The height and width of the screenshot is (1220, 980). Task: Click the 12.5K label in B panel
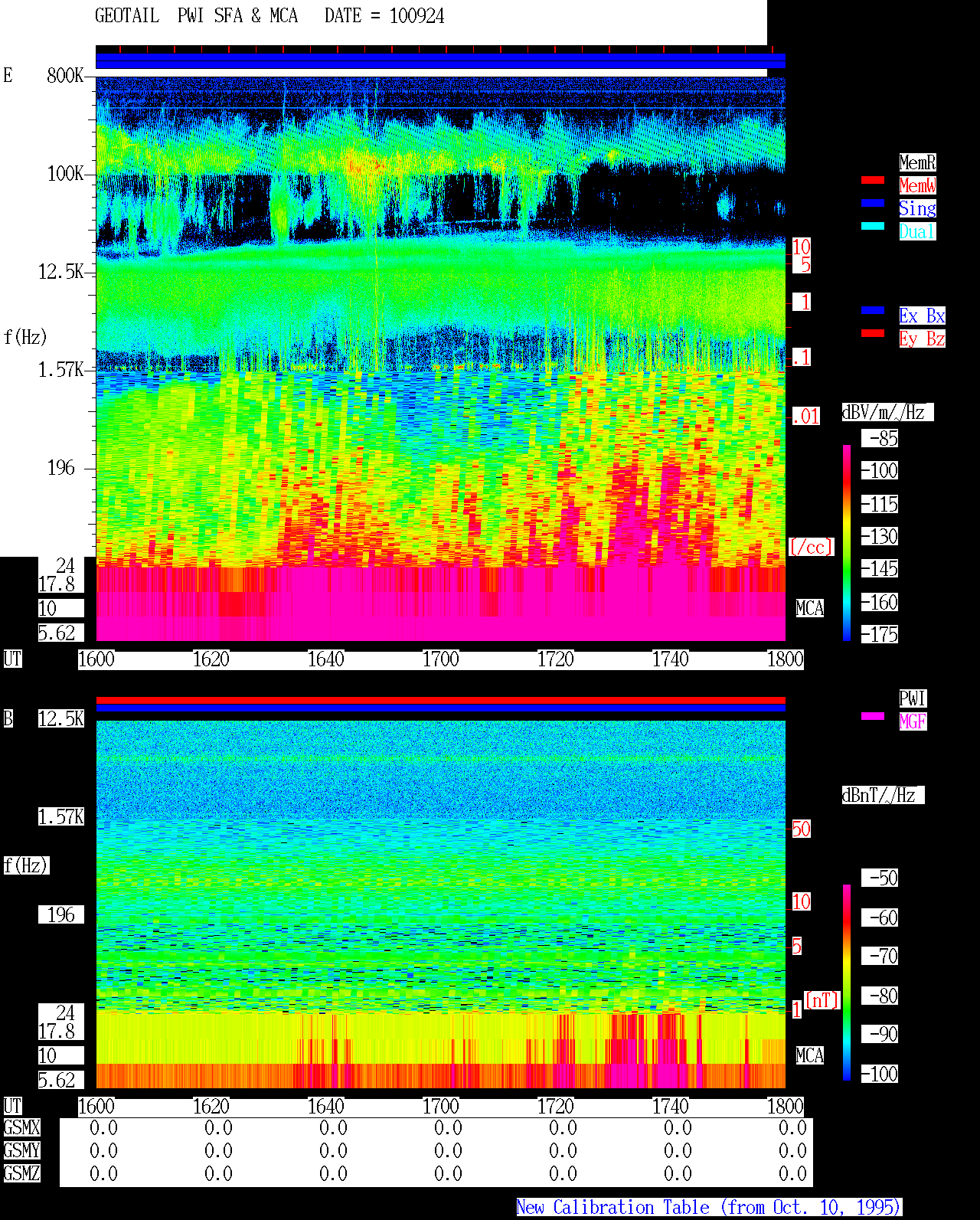pos(61,719)
